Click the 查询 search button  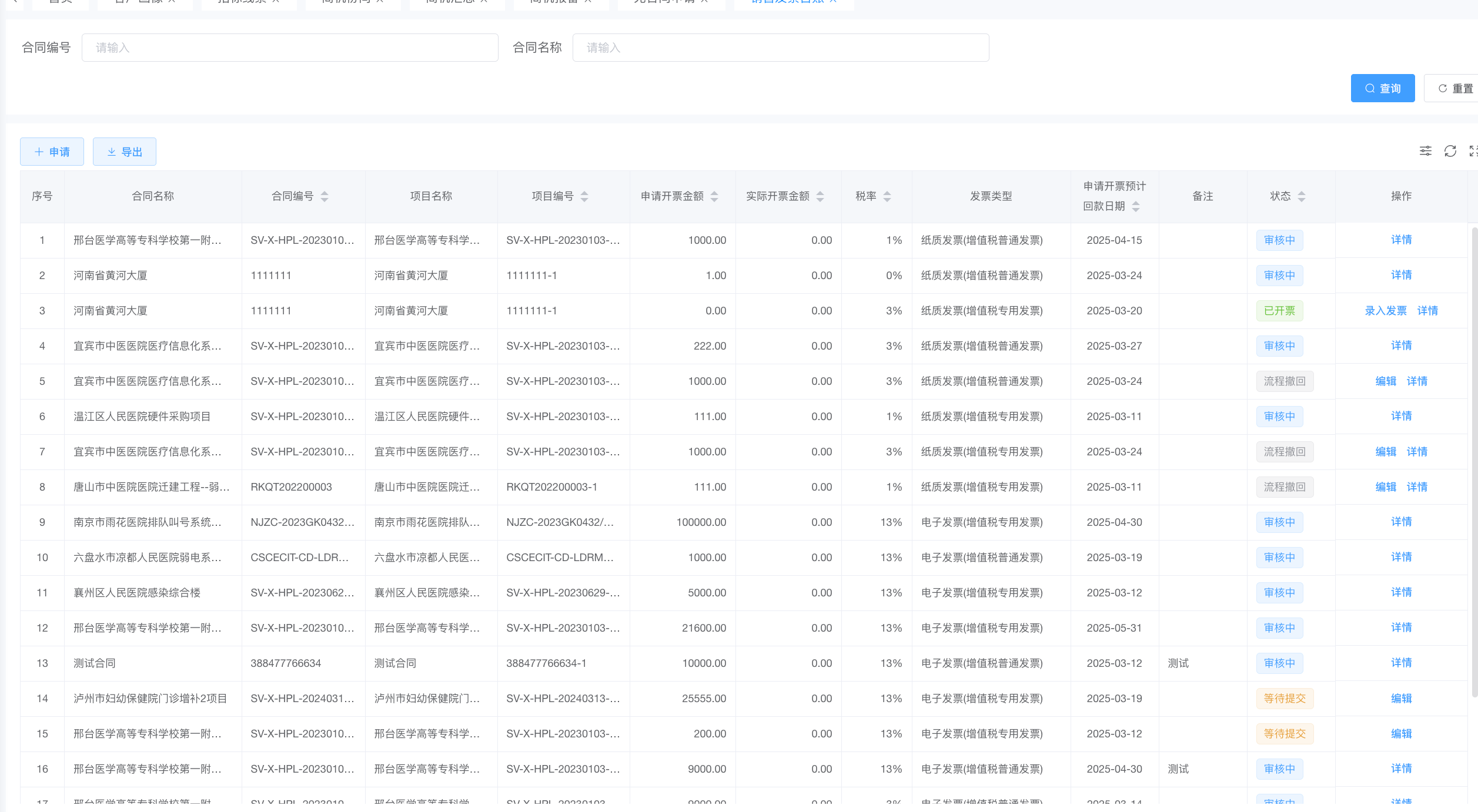point(1383,88)
